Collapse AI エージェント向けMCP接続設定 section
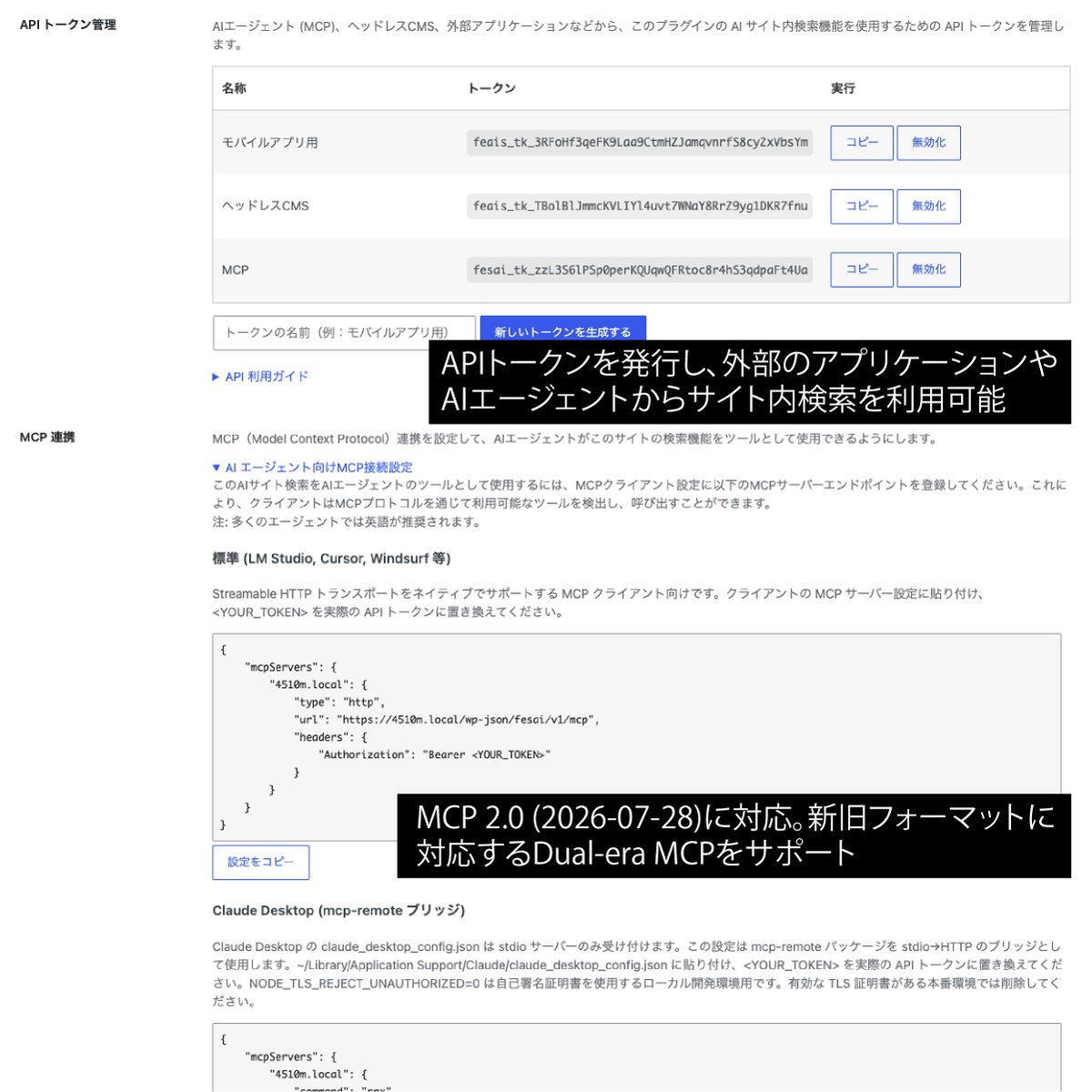Image resolution: width=1092 pixels, height=1092 pixels. (x=313, y=467)
